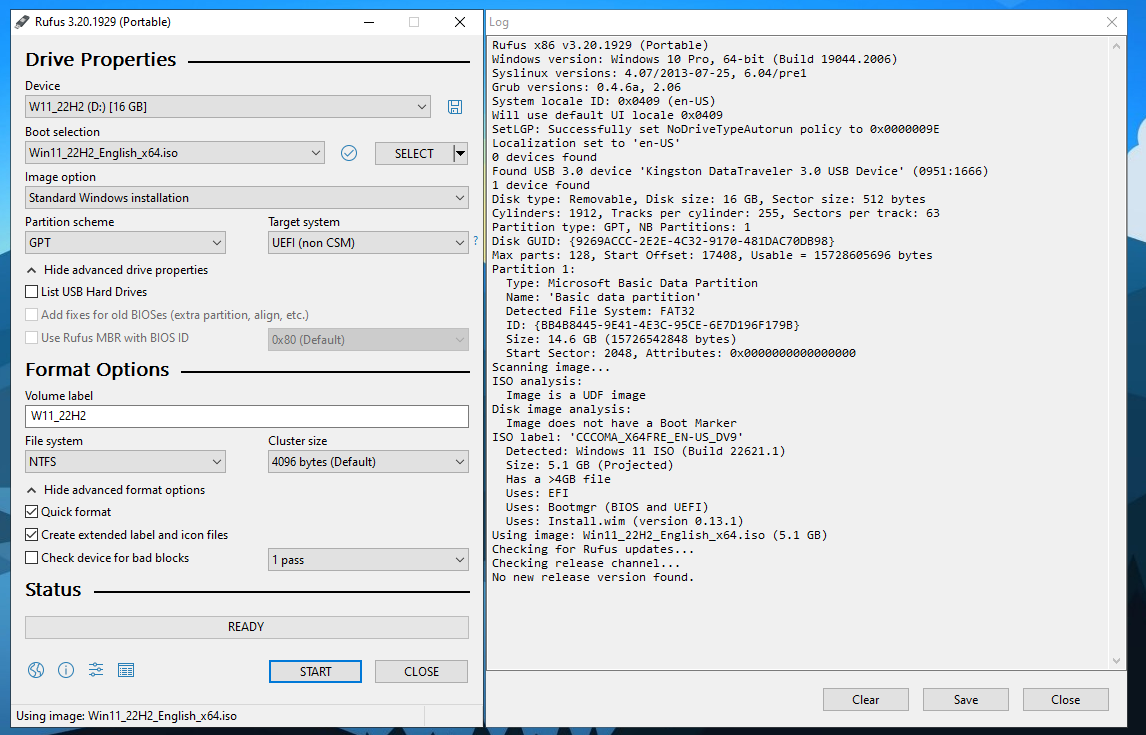This screenshot has width=1146, height=735.
Task: Open the Image option dropdown
Action: click(x=246, y=198)
